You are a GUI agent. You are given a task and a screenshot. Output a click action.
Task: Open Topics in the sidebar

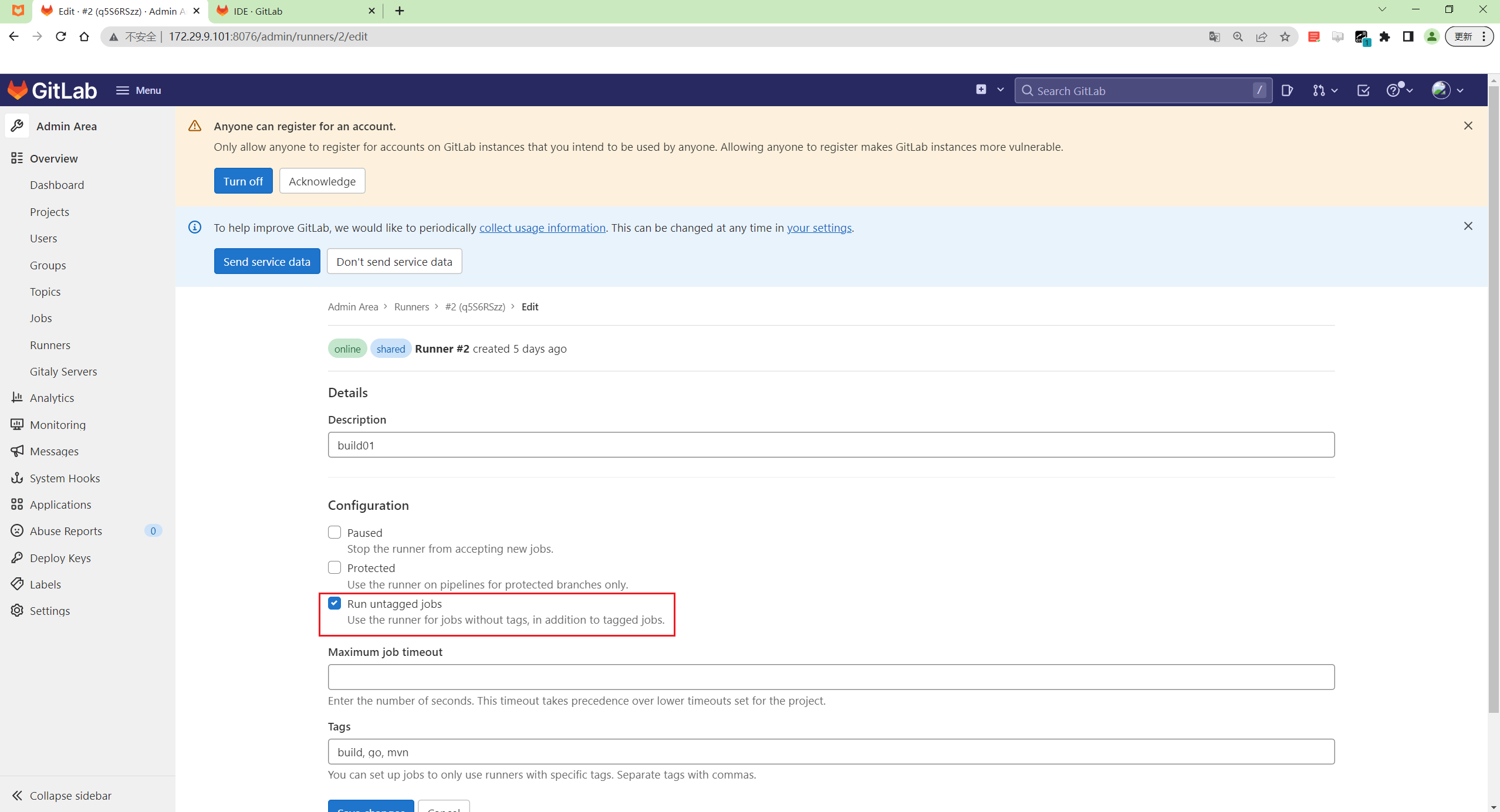[x=45, y=292]
